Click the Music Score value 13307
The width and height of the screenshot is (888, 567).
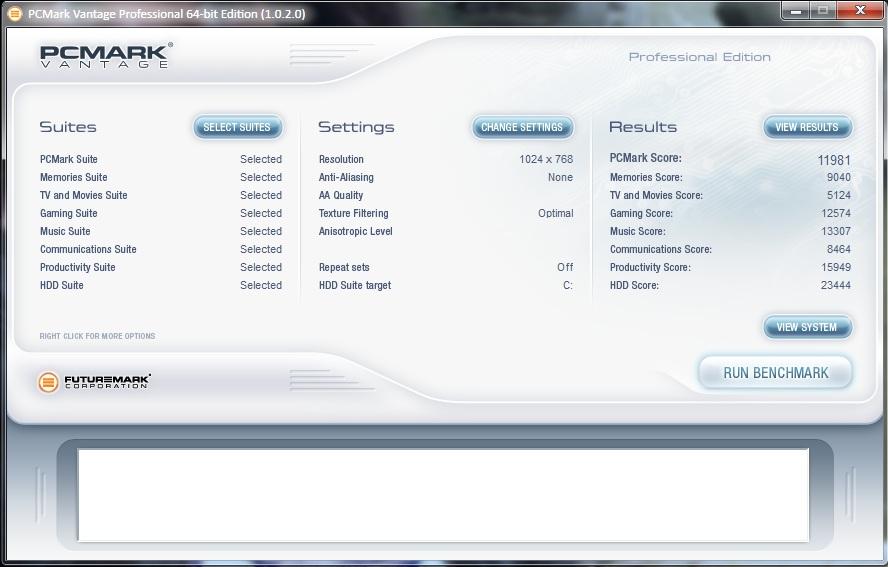tap(836, 231)
